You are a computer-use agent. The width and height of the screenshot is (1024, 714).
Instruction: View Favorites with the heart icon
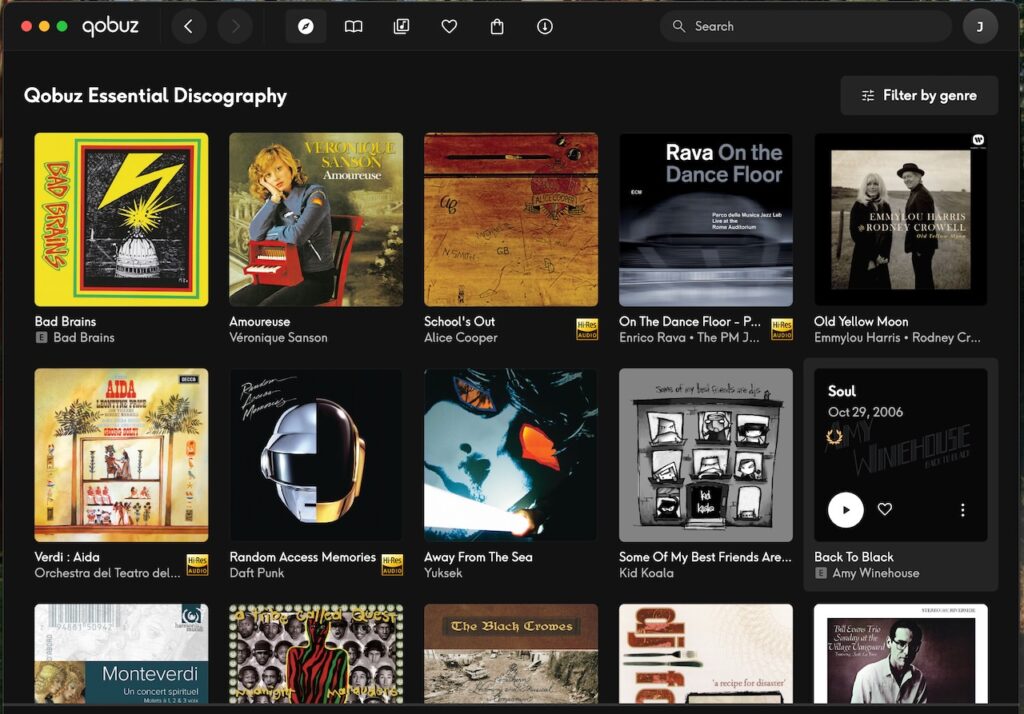point(449,26)
